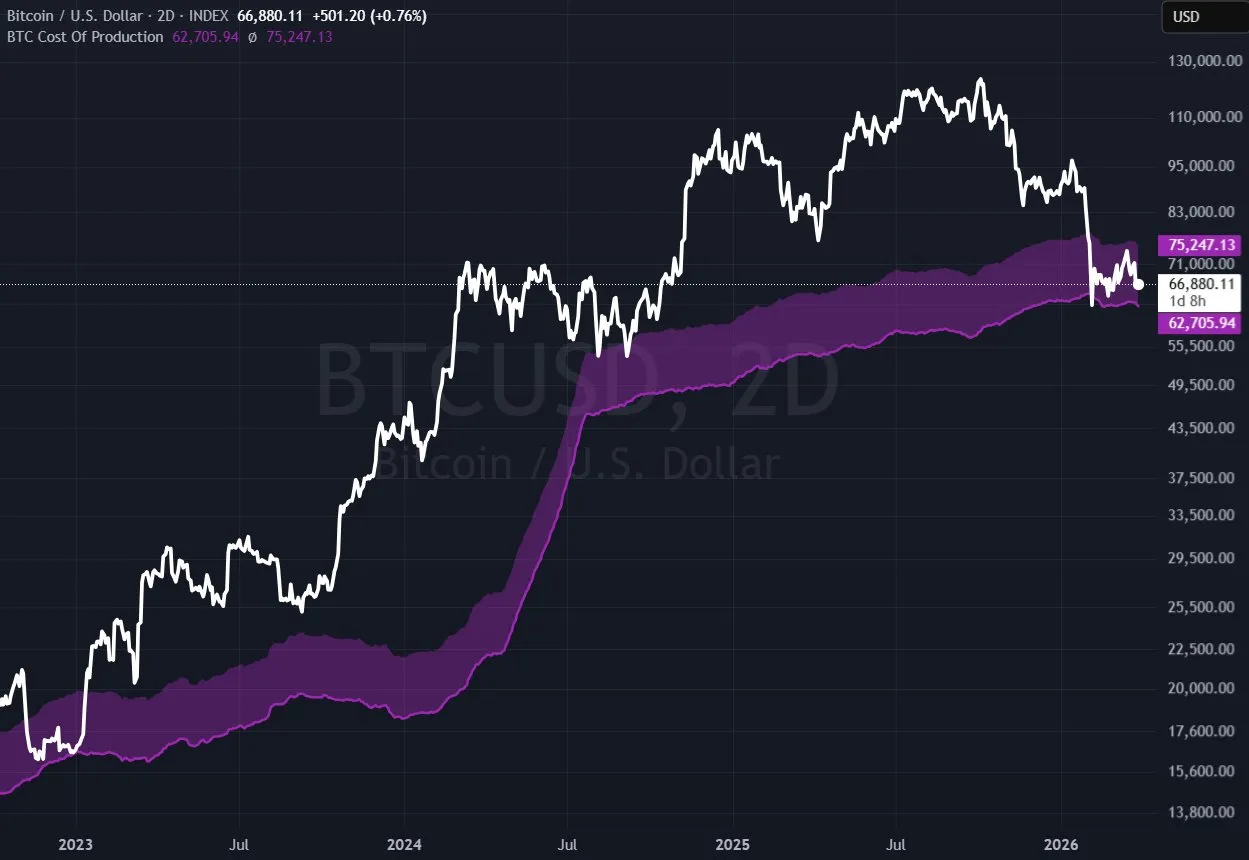
Task: Click the 2025 label on time axis
Action: (732, 845)
